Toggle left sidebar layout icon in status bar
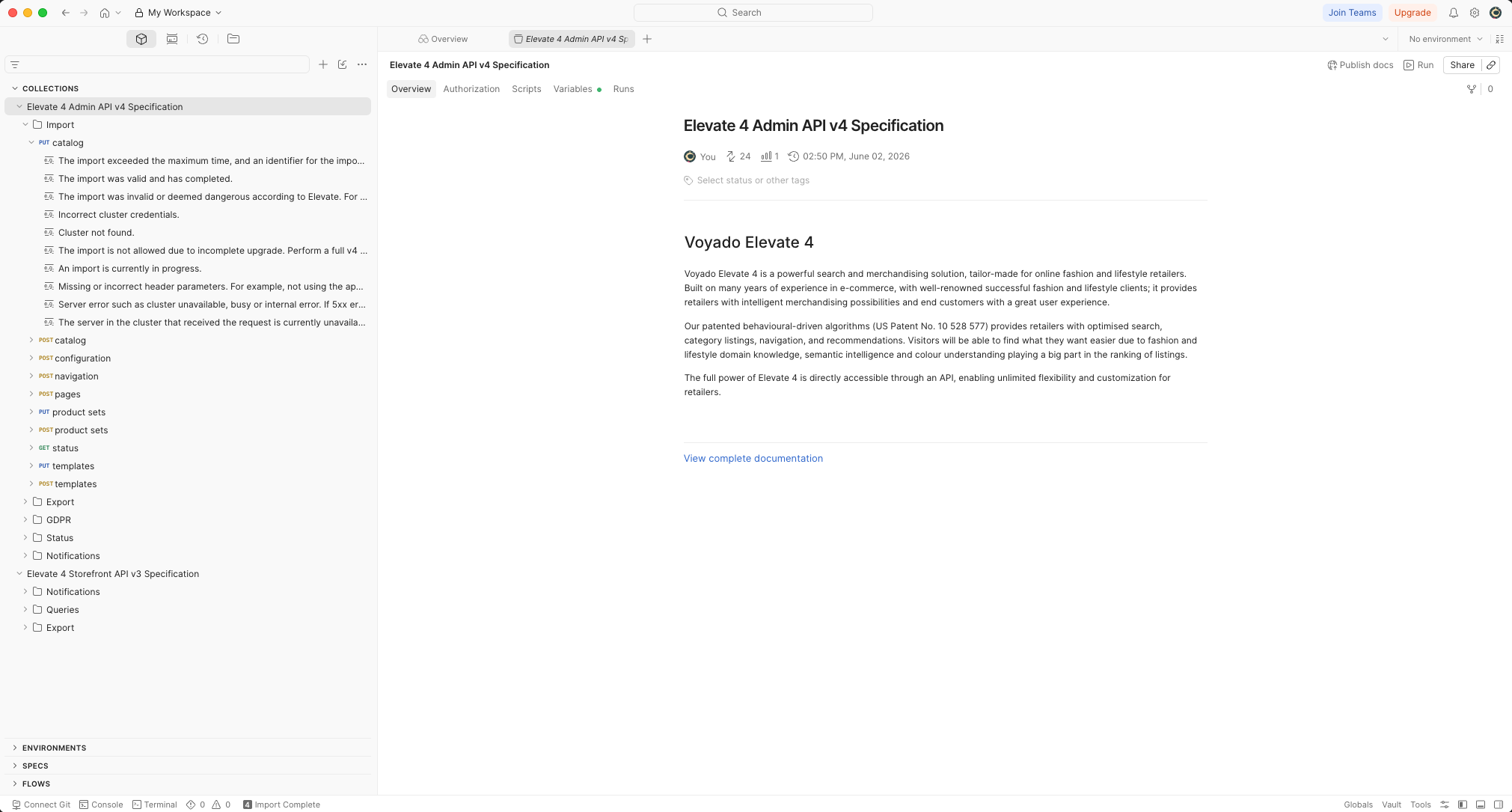 1463,805
